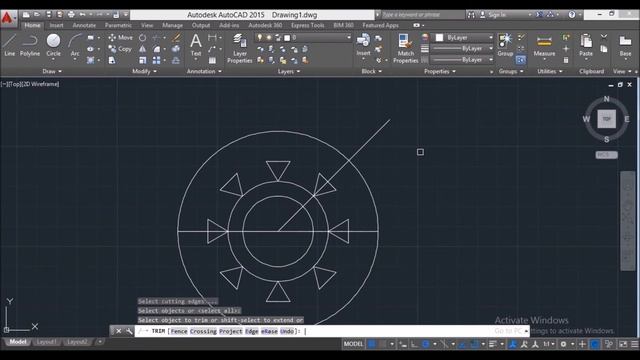Click the Help question mark icon

(572, 15)
